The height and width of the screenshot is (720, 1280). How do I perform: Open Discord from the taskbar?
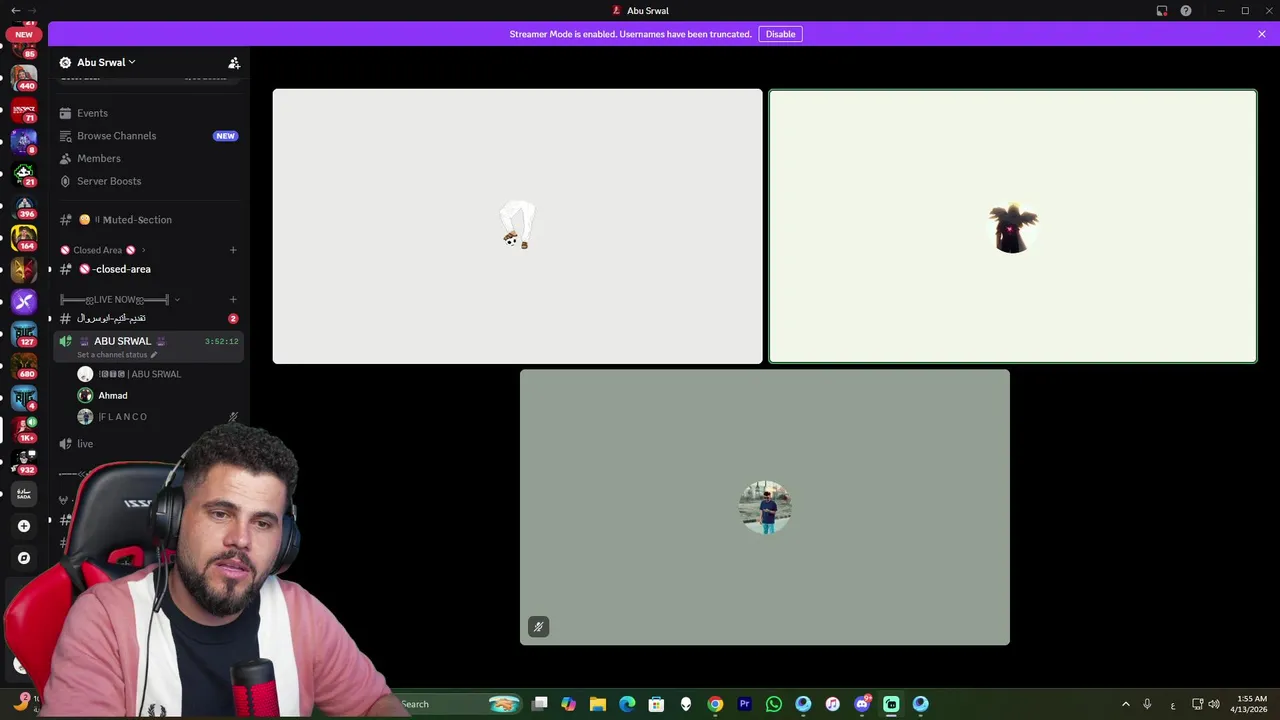[862, 704]
